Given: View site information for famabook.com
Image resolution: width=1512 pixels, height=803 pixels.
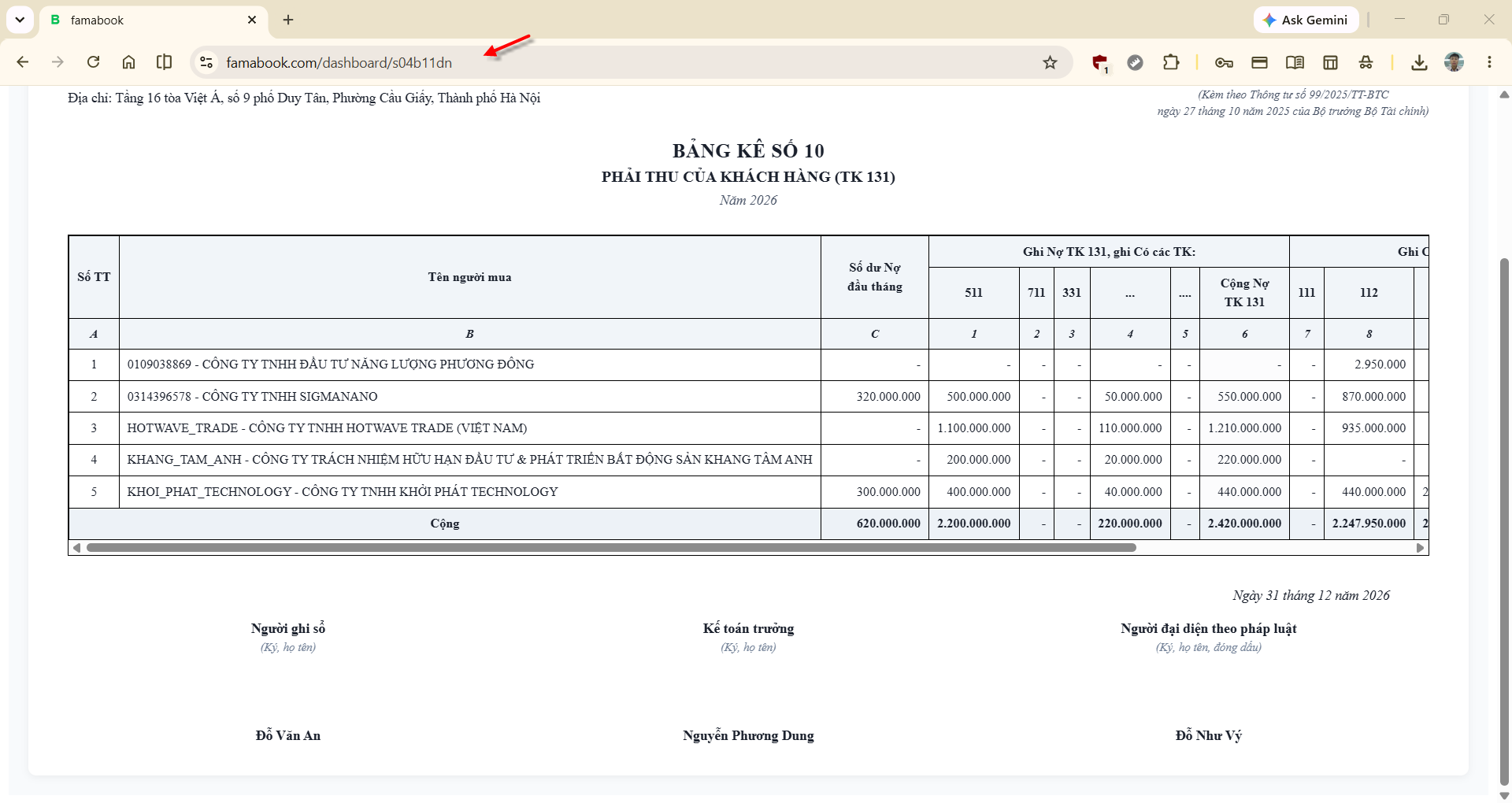Looking at the screenshot, I should click(206, 62).
